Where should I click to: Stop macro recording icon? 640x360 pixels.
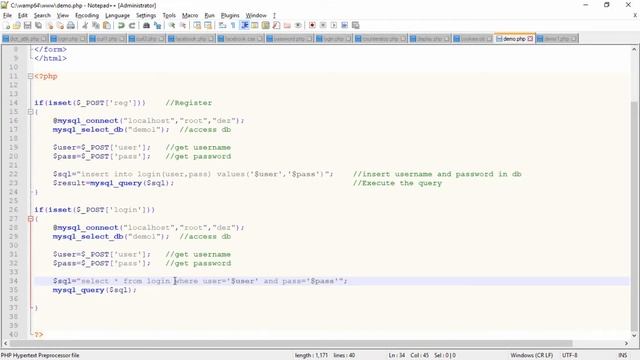click(x=323, y=25)
